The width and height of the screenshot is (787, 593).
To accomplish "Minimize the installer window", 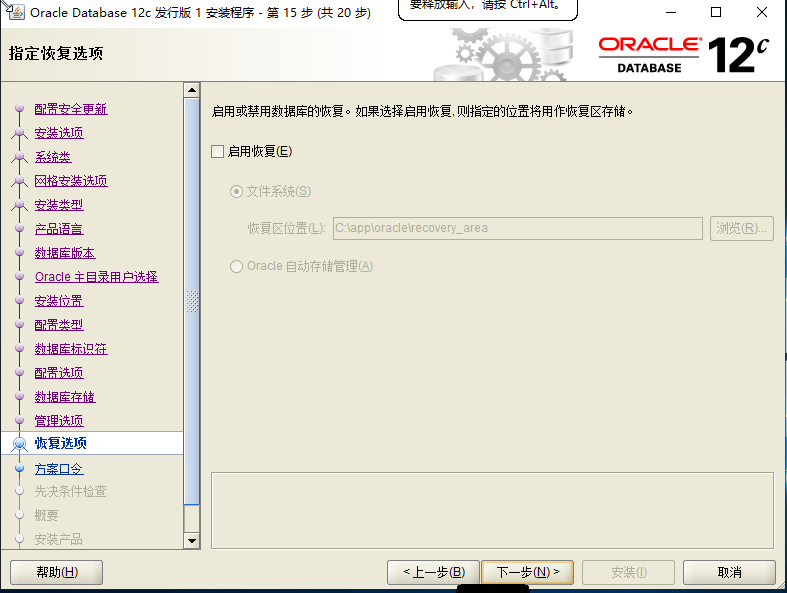I will (671, 12).
